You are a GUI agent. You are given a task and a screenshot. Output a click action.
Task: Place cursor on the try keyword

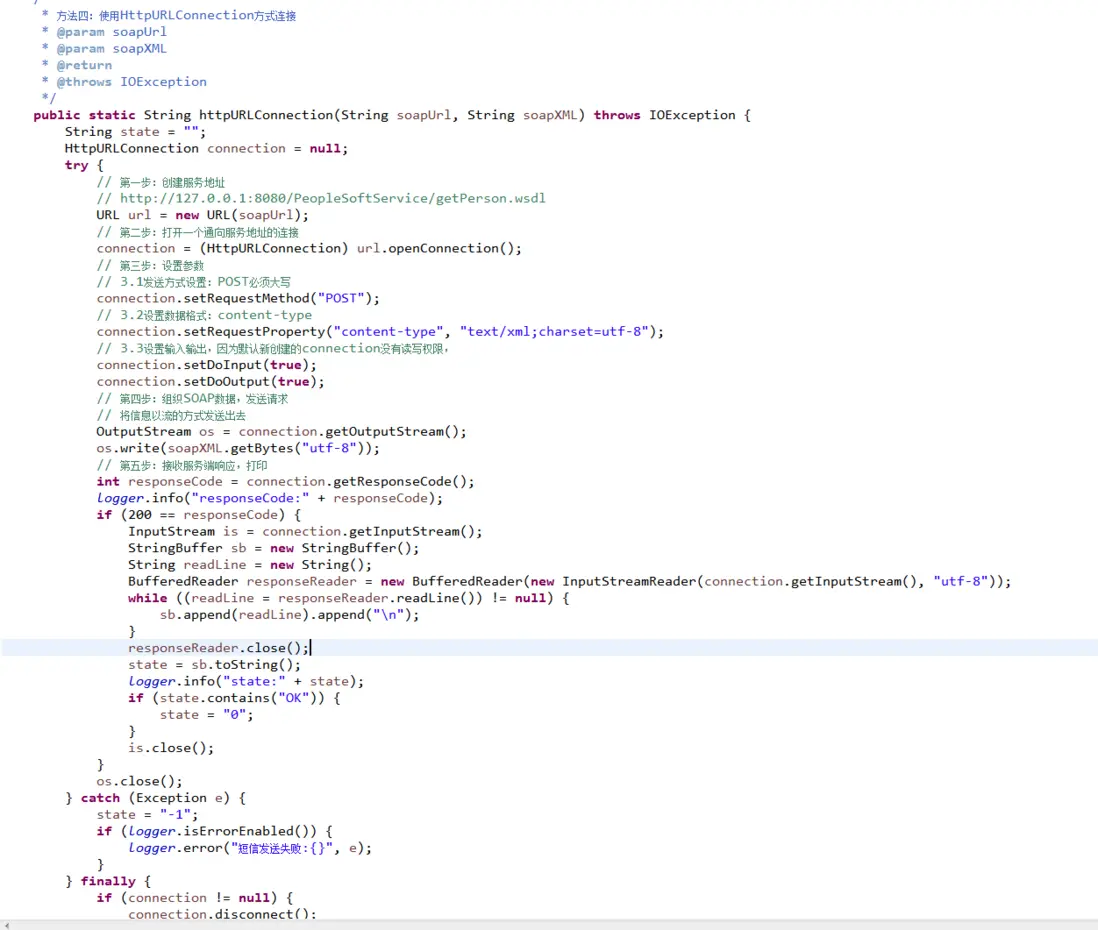pyautogui.click(x=75, y=164)
